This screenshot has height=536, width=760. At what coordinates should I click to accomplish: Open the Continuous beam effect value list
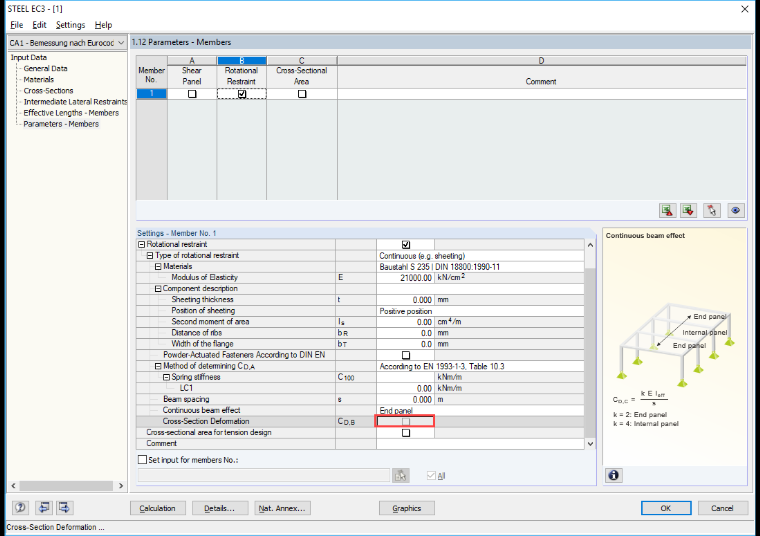pos(480,410)
